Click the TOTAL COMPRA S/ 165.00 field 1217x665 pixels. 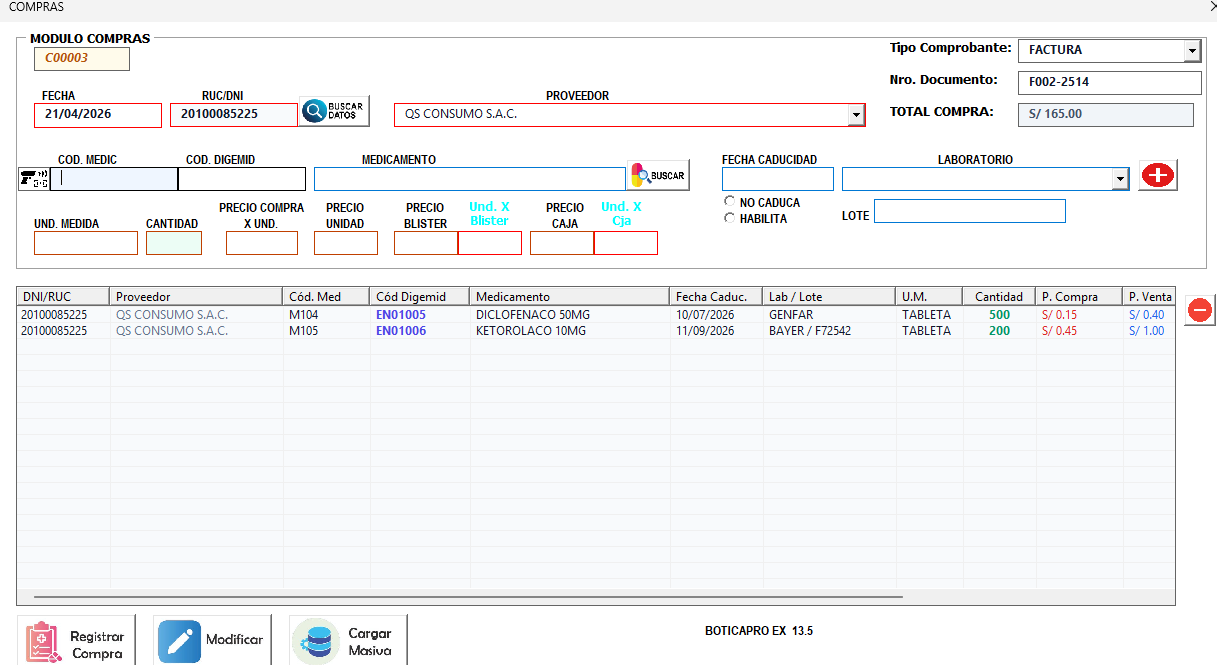click(x=1106, y=114)
